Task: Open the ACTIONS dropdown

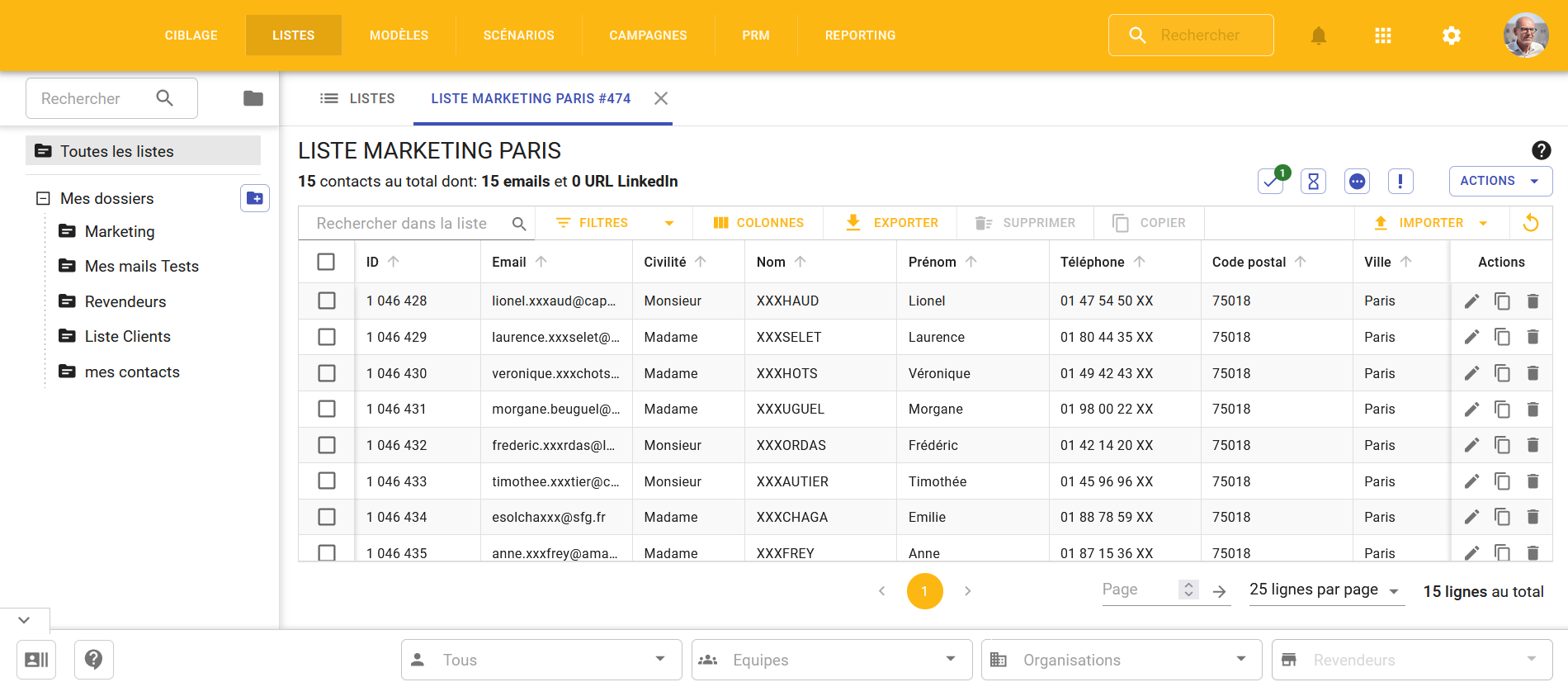Action: [x=1500, y=181]
